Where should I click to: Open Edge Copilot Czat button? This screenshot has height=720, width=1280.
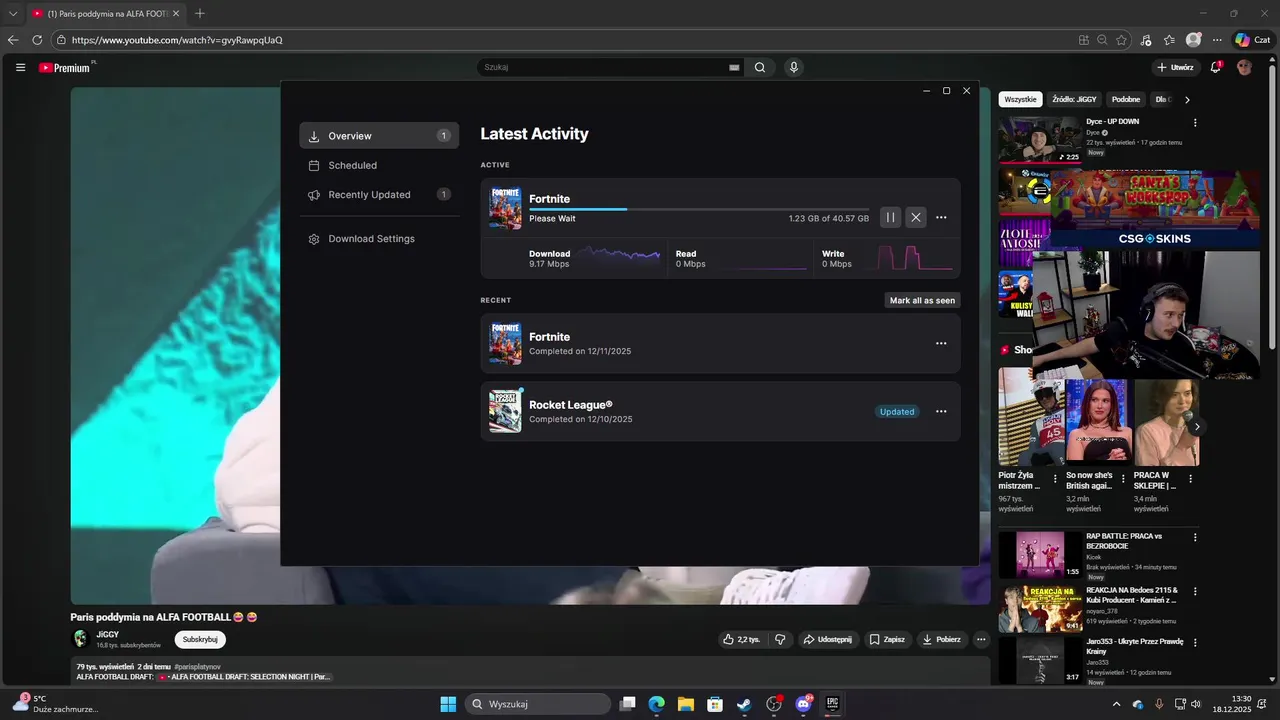click(x=1252, y=40)
